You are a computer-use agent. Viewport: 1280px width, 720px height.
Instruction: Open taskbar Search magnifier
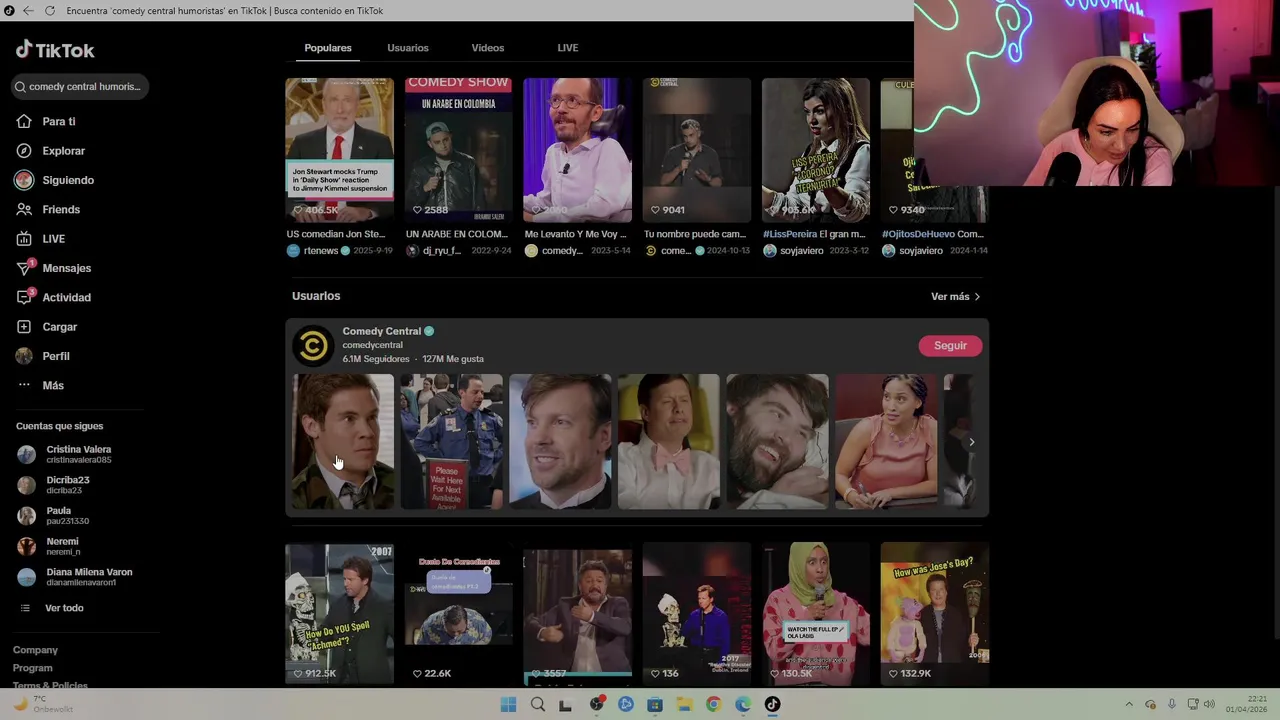point(538,704)
